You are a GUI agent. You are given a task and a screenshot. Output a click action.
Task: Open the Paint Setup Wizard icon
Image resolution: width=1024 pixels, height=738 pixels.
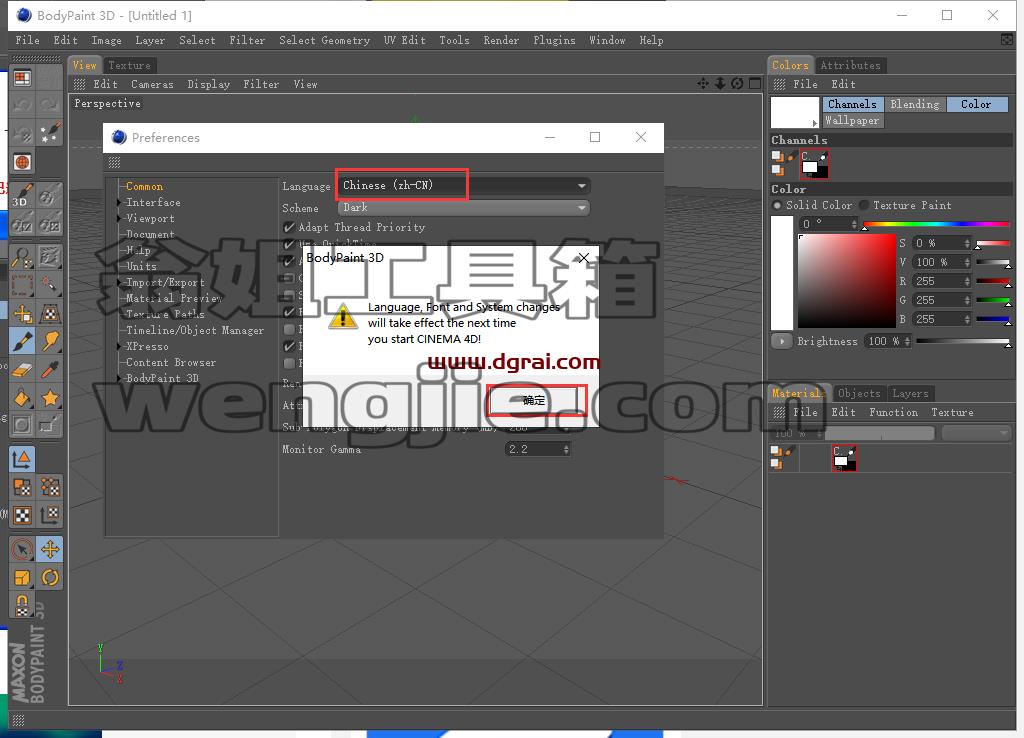pyautogui.click(x=50, y=134)
